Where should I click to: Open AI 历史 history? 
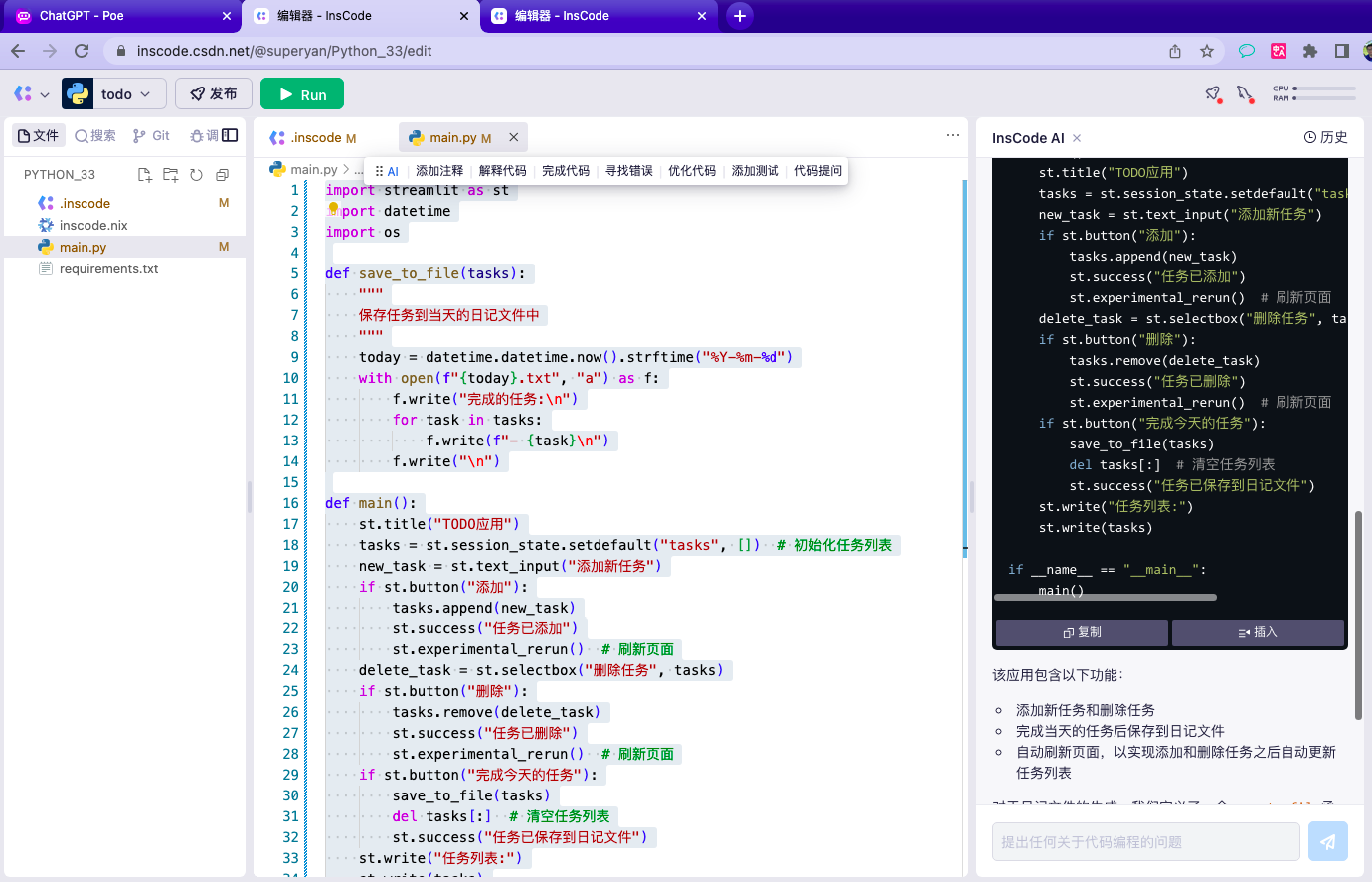(1325, 137)
